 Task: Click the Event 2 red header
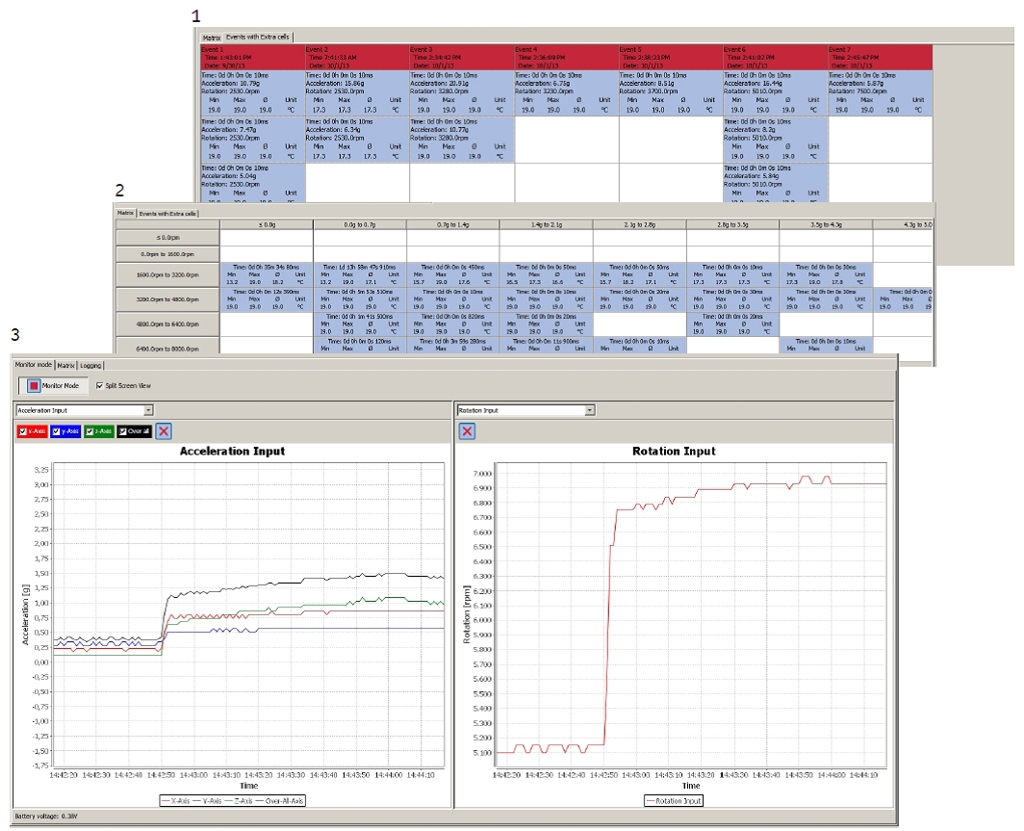click(357, 57)
